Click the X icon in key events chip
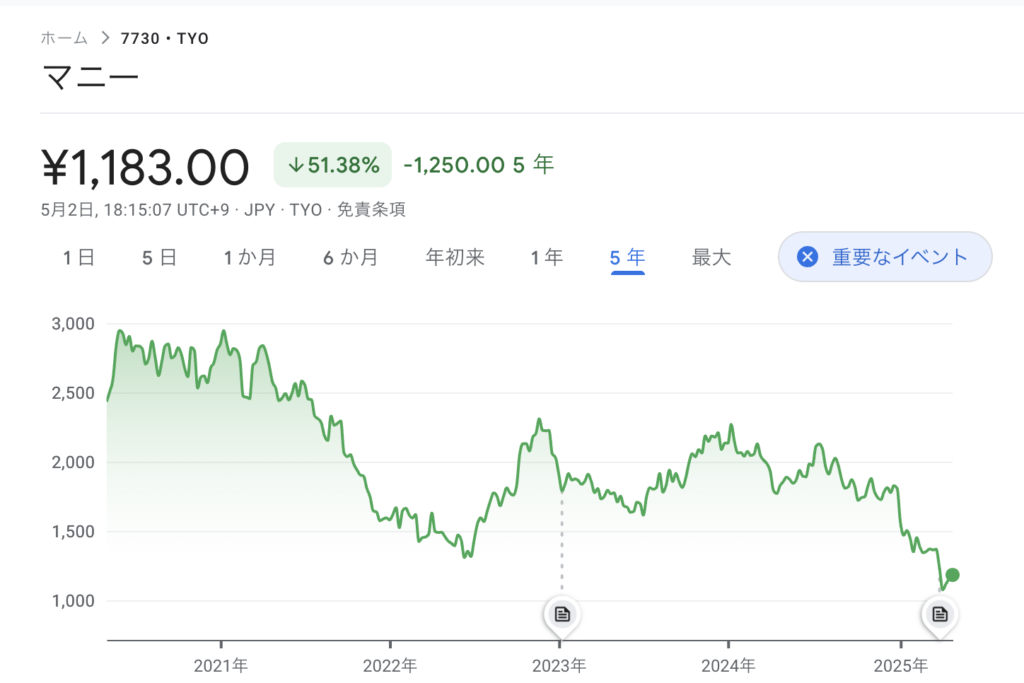 tap(807, 257)
